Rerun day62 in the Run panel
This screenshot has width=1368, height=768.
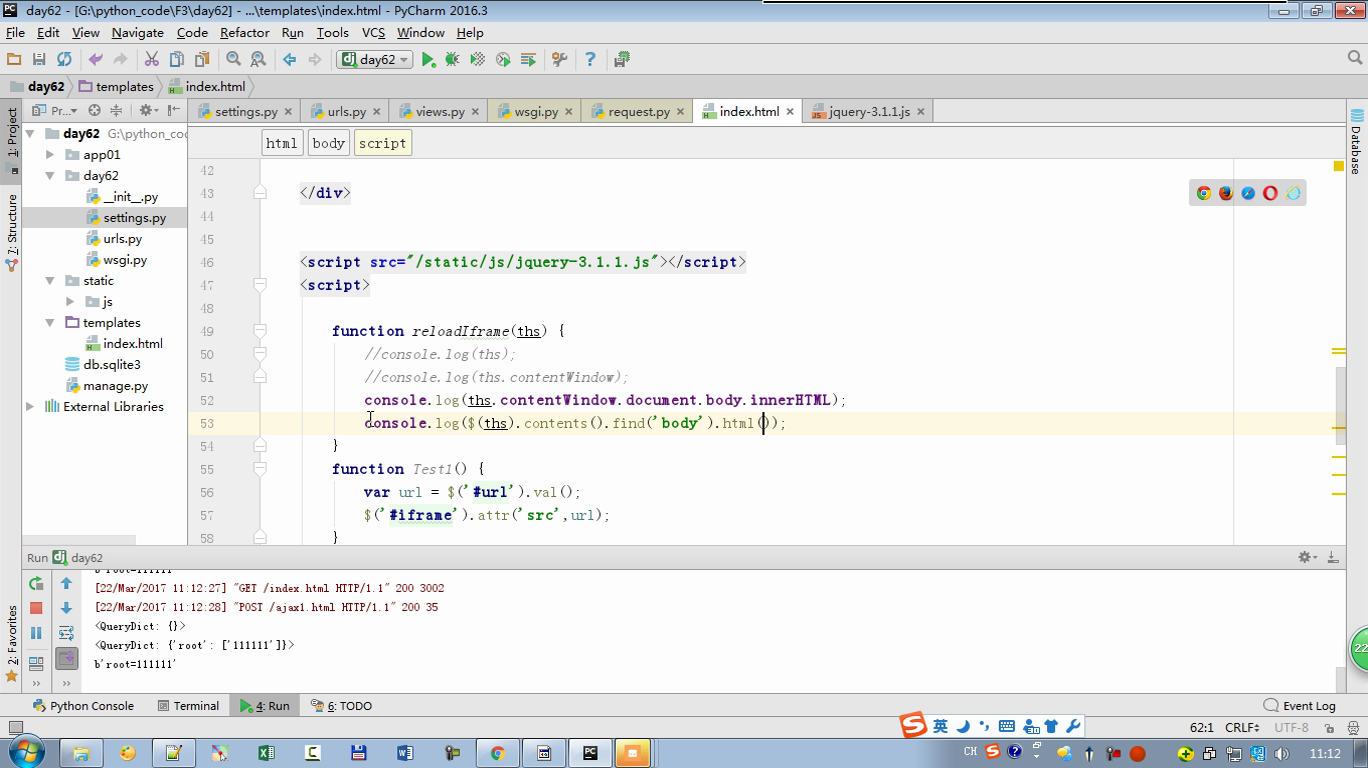coord(36,583)
